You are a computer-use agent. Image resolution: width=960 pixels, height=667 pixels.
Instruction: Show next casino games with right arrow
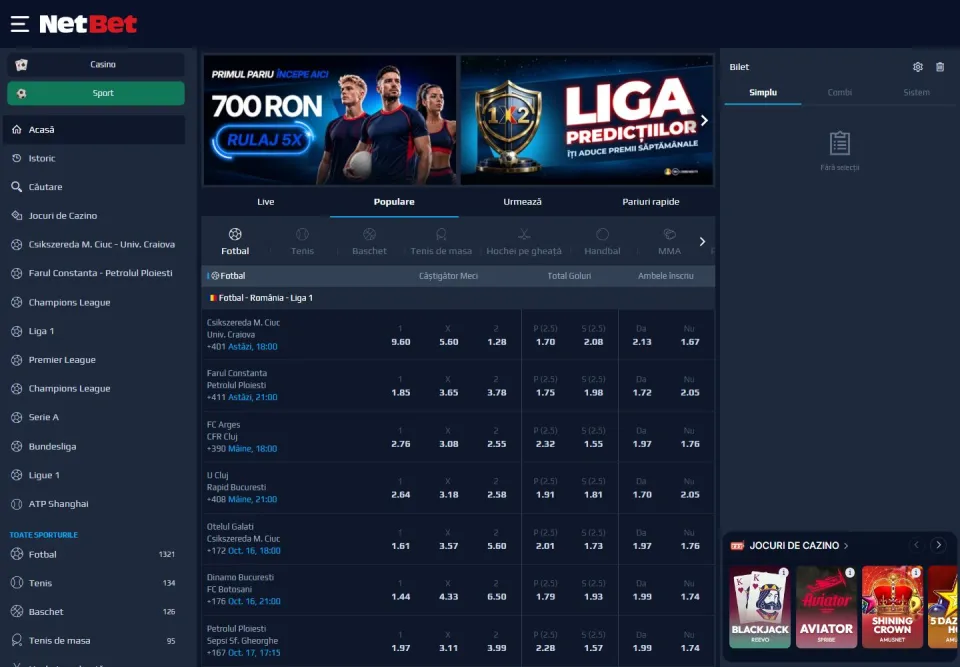pos(938,545)
